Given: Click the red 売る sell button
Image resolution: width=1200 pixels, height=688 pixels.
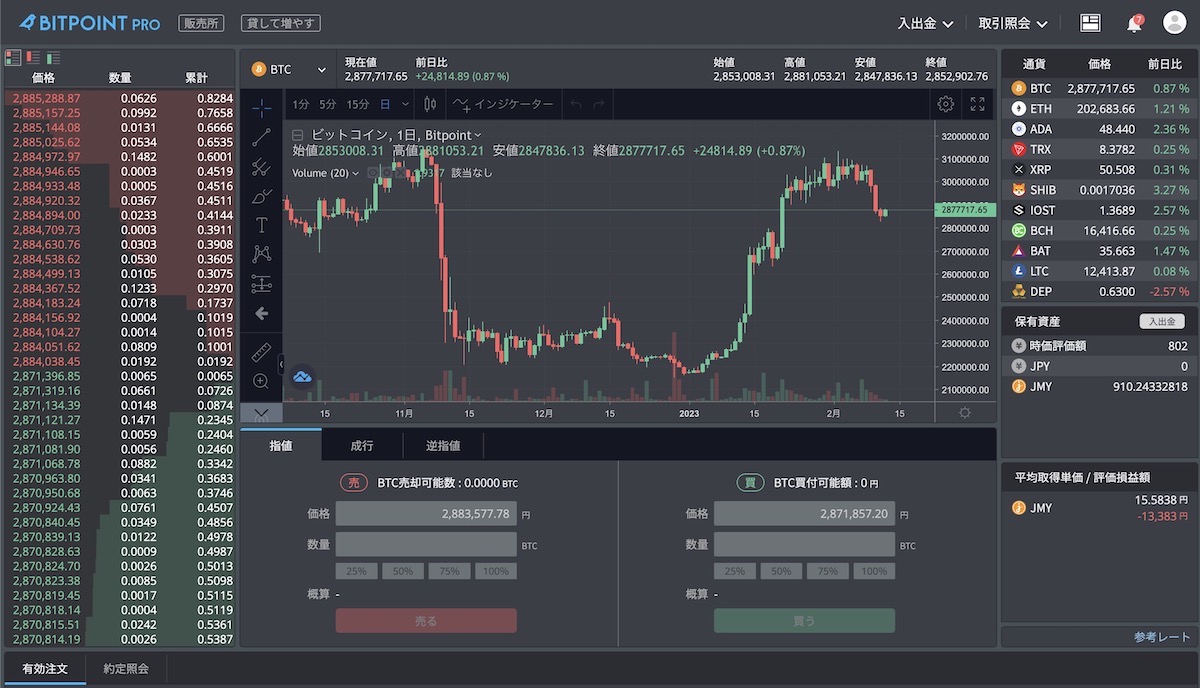Looking at the screenshot, I should [426, 621].
